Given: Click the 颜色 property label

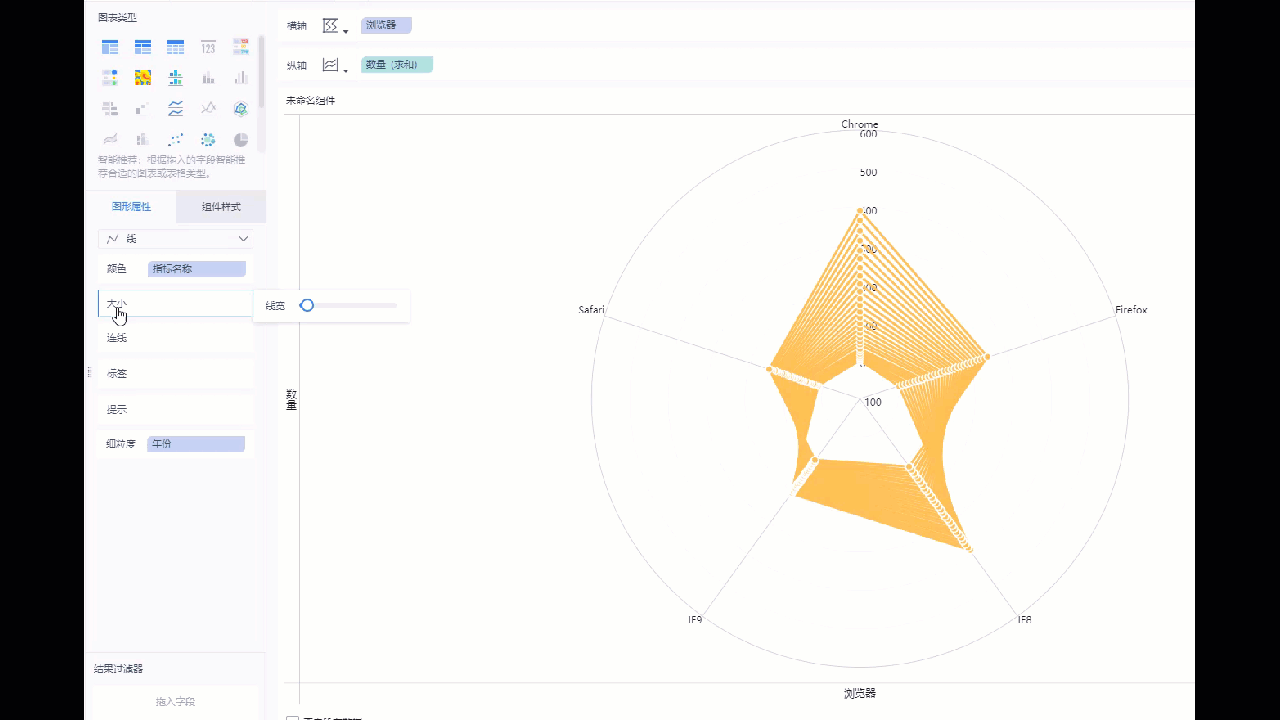Looking at the screenshot, I should 117,269.
